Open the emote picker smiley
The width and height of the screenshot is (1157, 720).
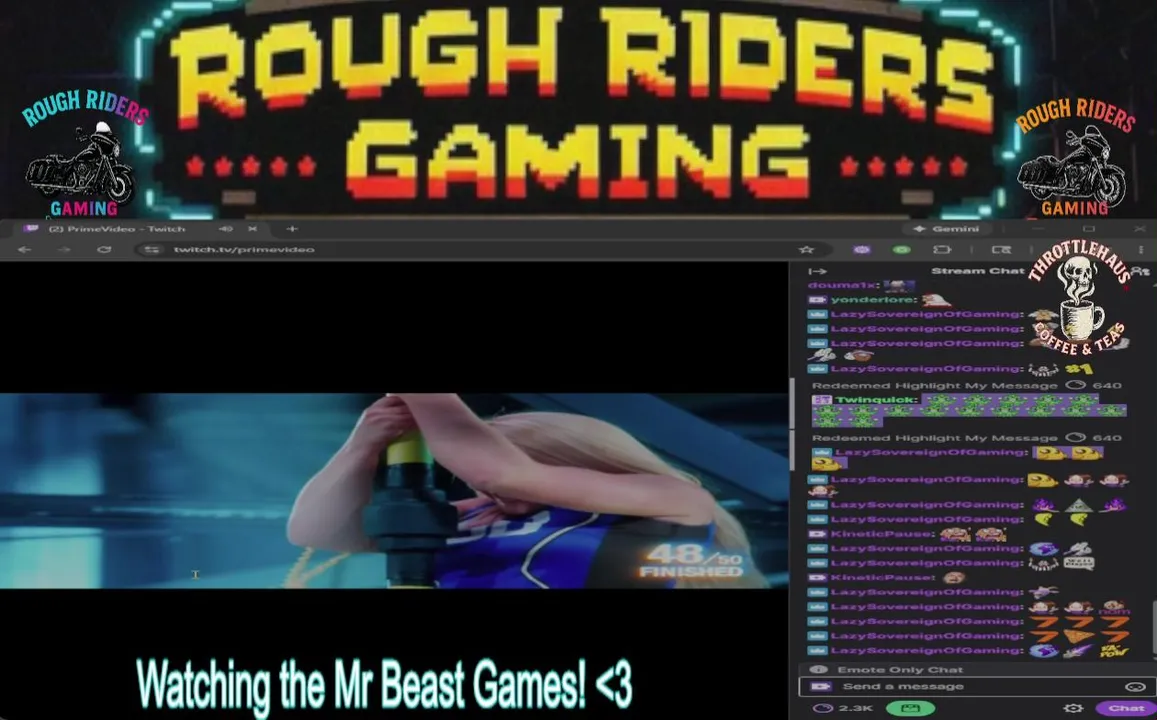[x=1135, y=686]
